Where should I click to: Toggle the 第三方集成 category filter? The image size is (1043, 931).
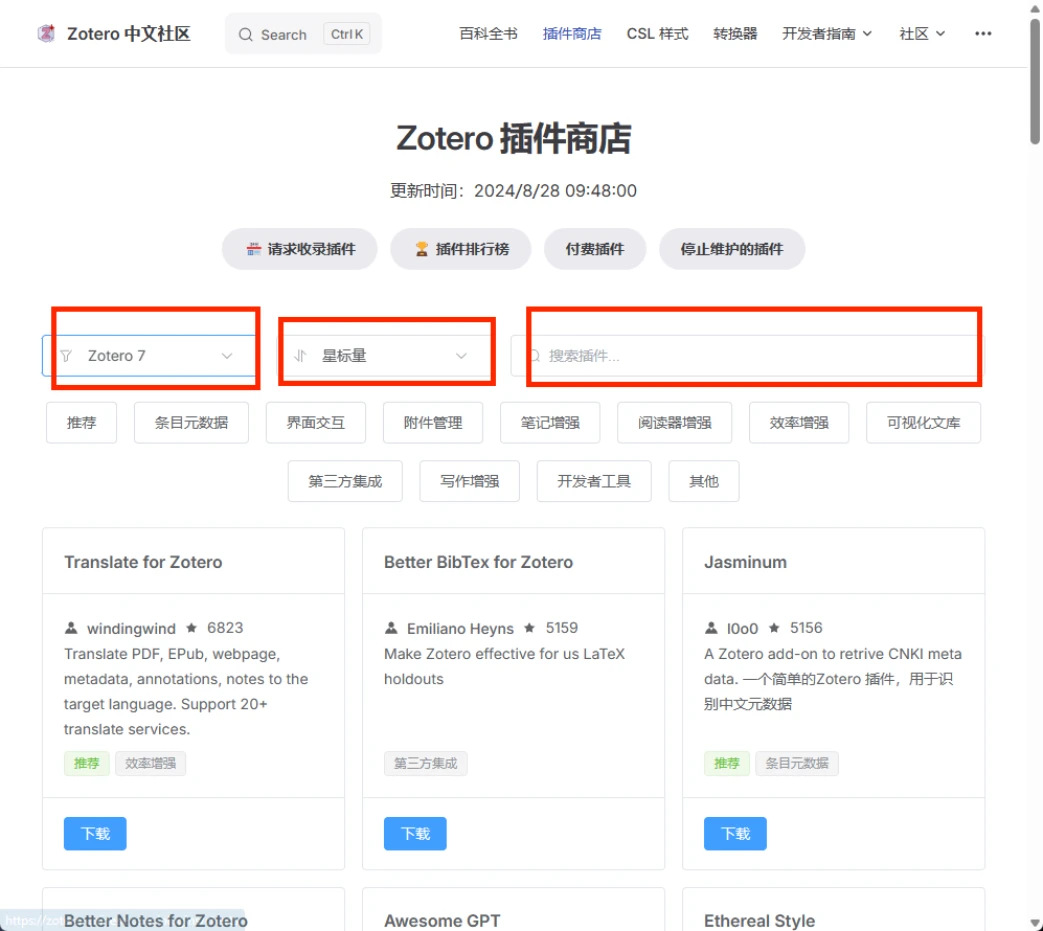345,481
